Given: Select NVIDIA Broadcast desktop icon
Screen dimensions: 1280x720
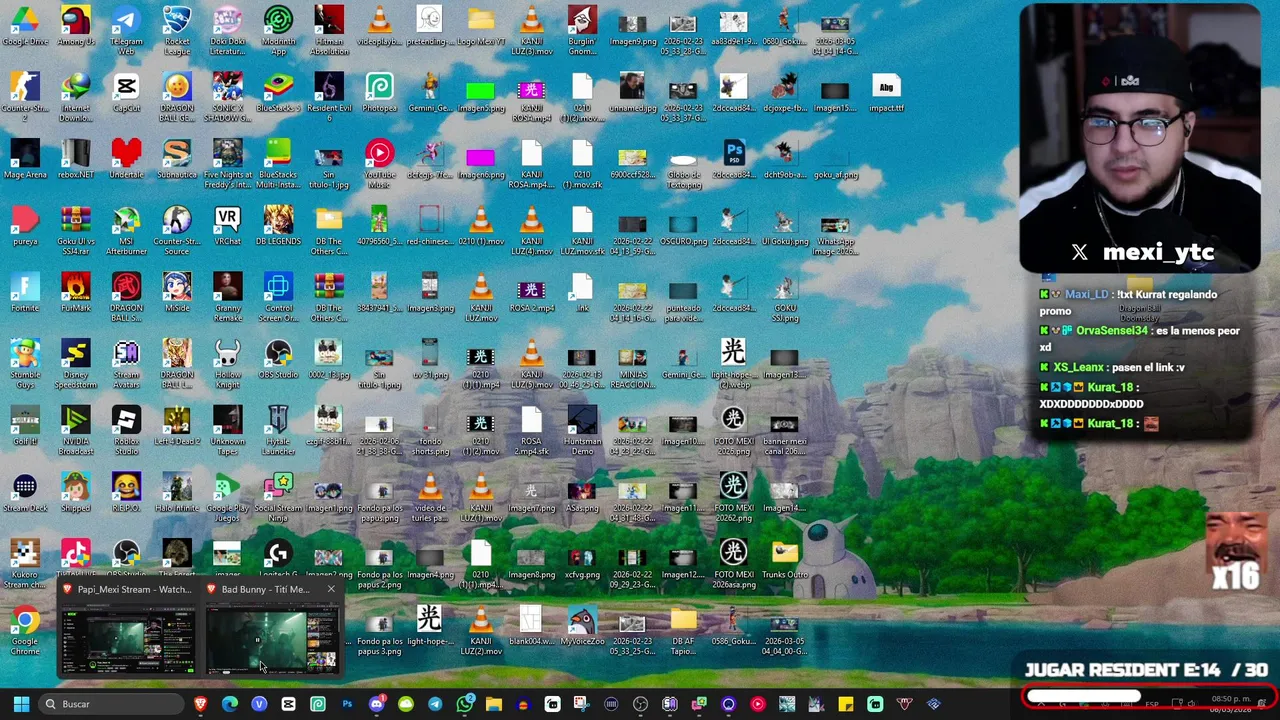Looking at the screenshot, I should click(76, 431).
